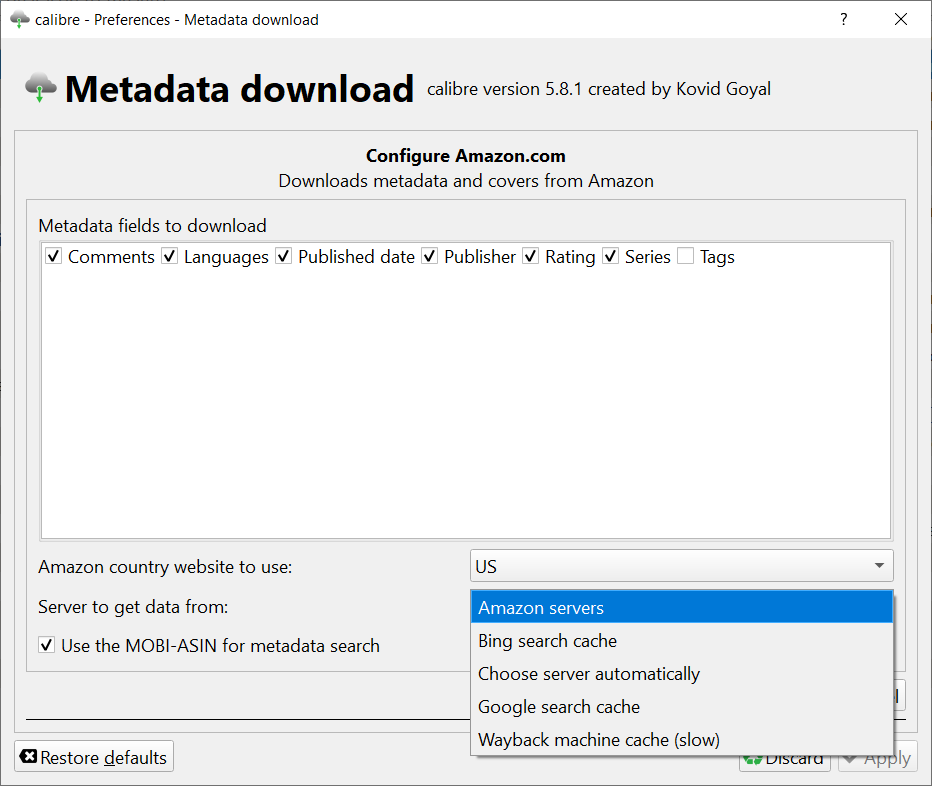Image resolution: width=932 pixels, height=786 pixels.
Task: Toggle the Comments metadata checkbox
Action: coord(54,257)
